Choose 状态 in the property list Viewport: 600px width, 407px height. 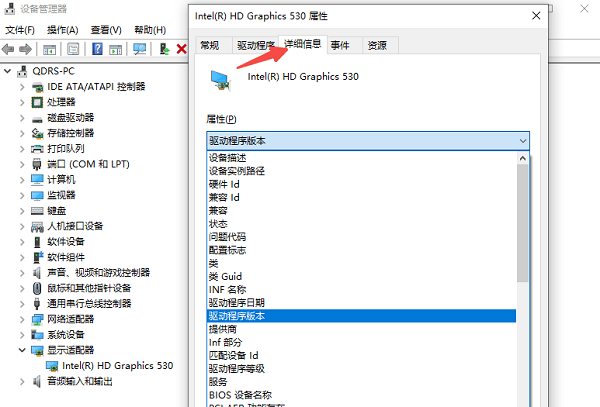tap(361, 224)
